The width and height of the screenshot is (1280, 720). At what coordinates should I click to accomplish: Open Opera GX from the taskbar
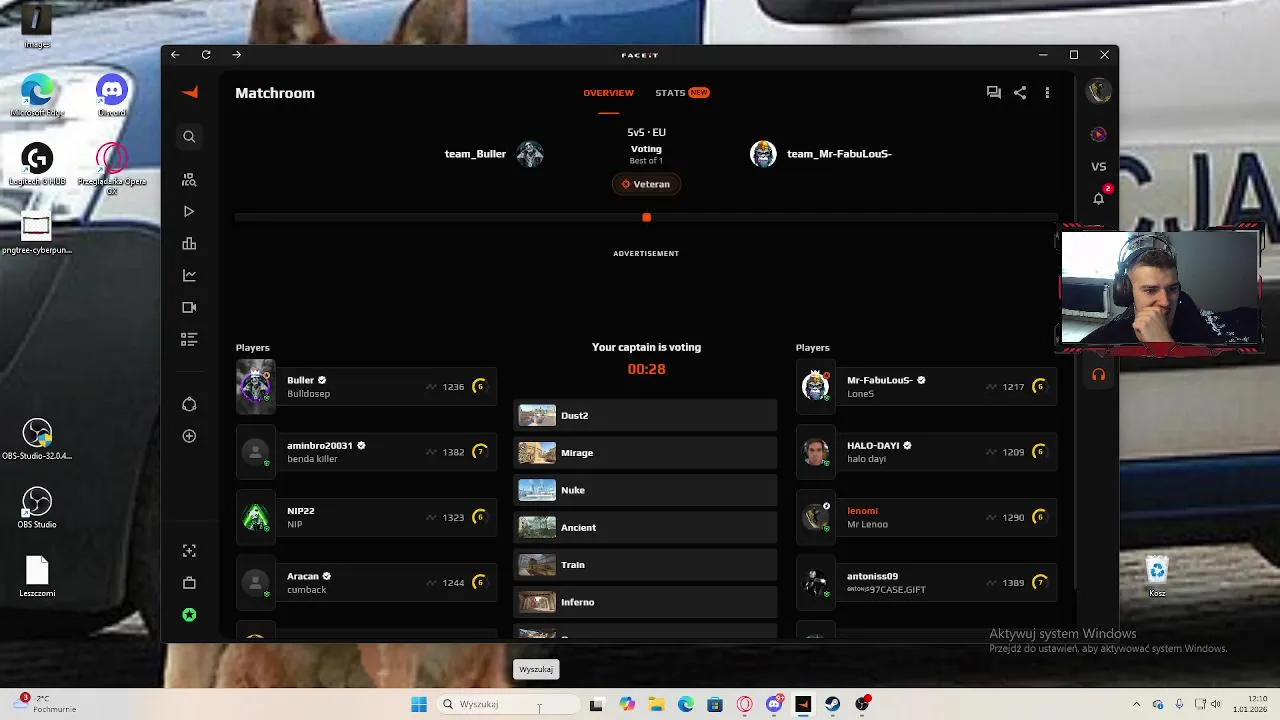click(x=744, y=704)
